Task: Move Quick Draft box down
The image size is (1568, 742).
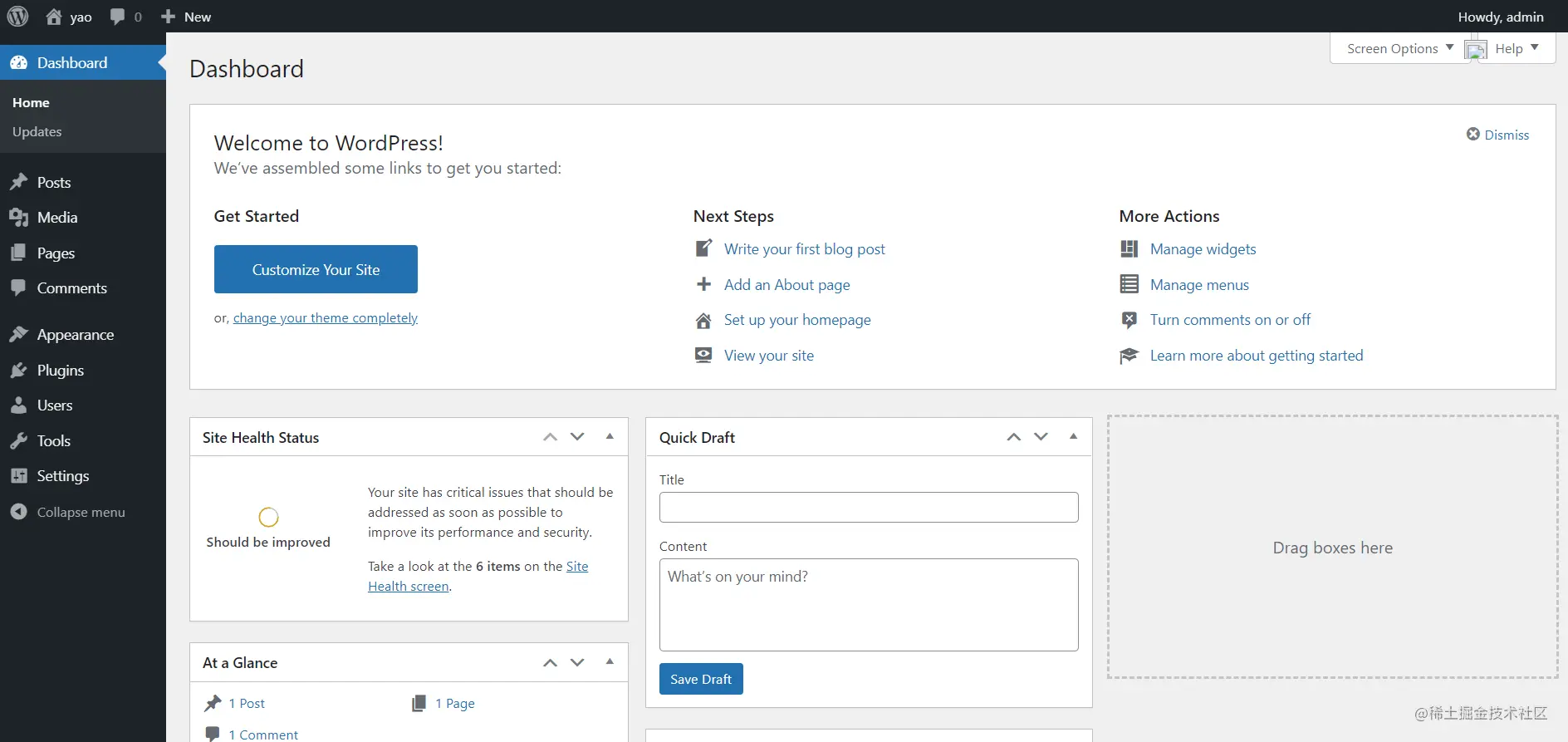Action: click(1041, 437)
